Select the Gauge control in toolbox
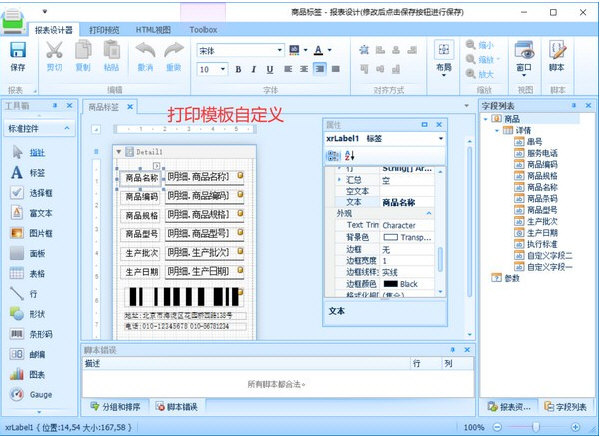This screenshot has width=600, height=437. coord(17,394)
